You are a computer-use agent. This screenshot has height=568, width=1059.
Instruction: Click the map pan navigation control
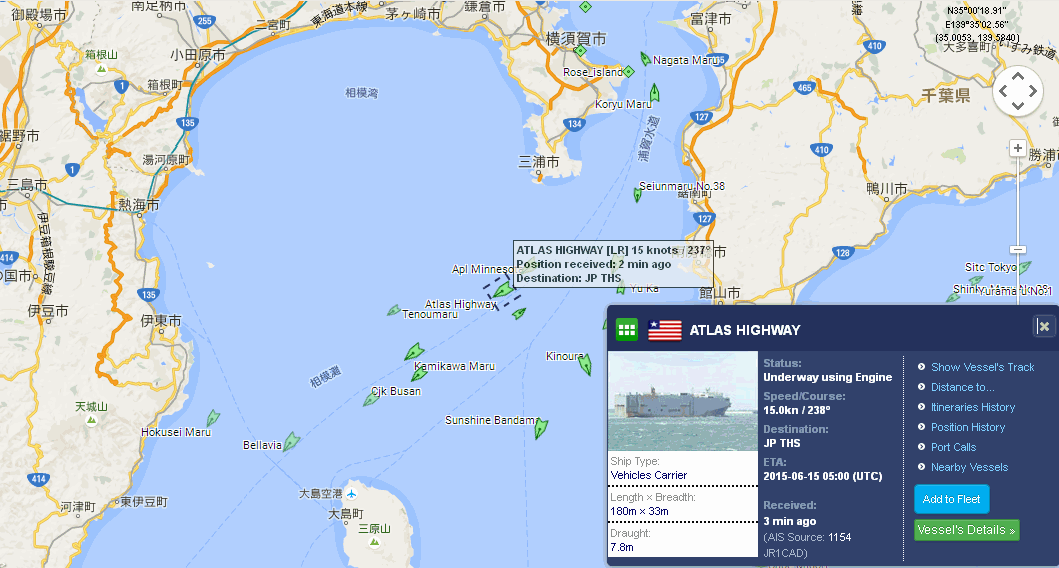click(1018, 91)
